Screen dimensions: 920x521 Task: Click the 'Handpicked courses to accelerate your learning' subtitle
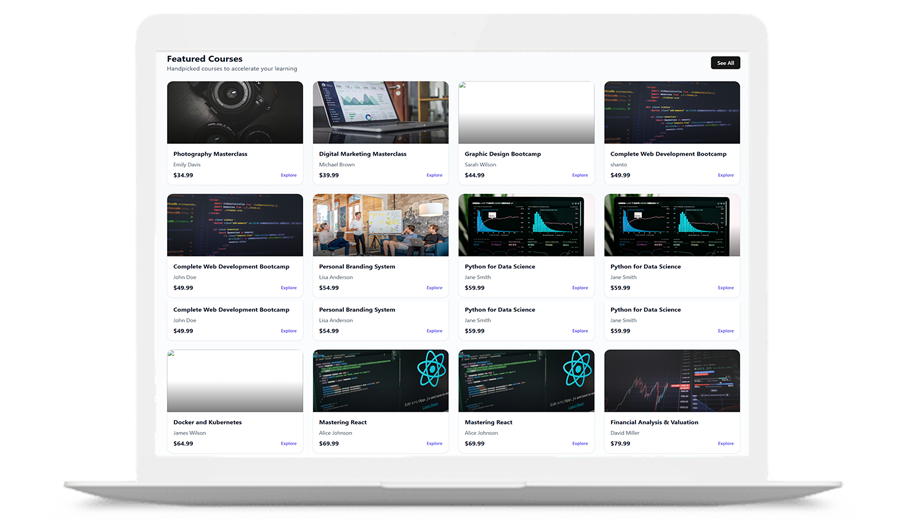(232, 69)
